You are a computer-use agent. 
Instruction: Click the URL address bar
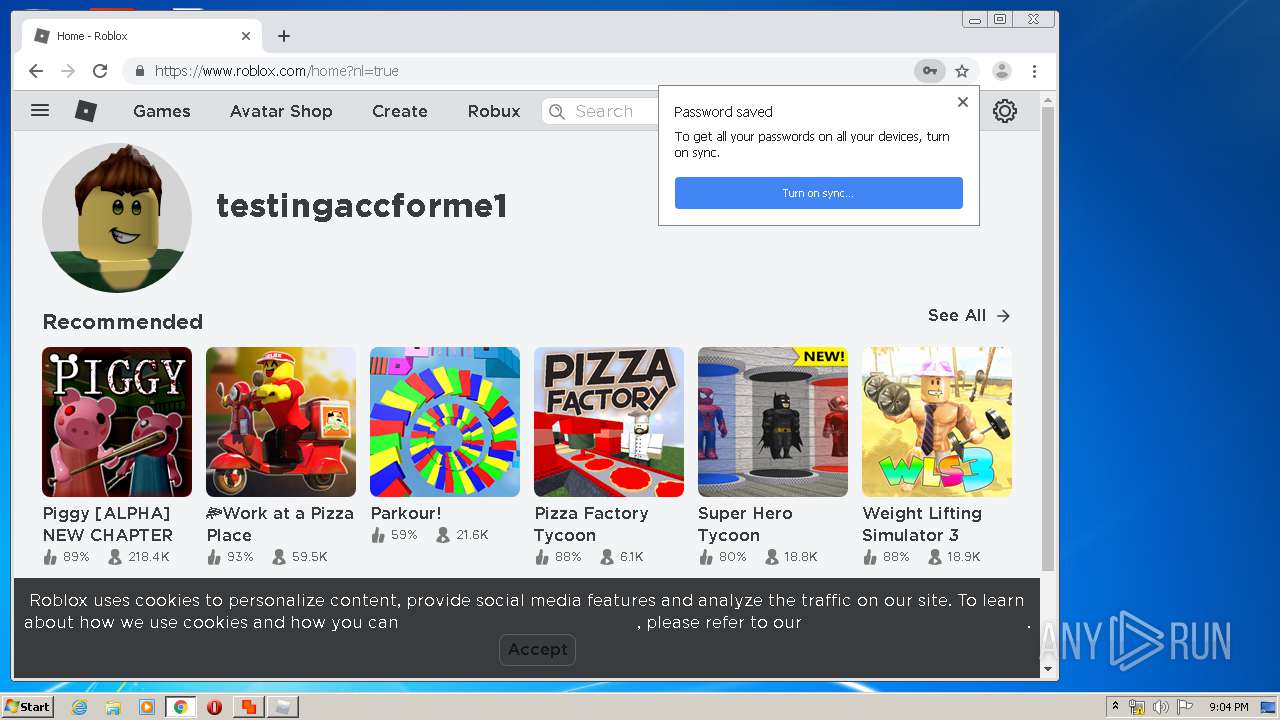tap(520, 71)
